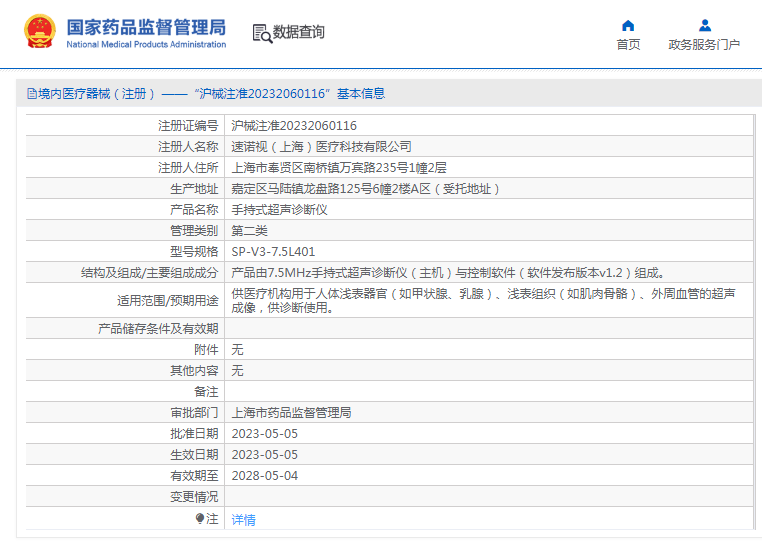Select model value SP-V3-7.5L401
The width and height of the screenshot is (762, 545).
[x=273, y=252]
